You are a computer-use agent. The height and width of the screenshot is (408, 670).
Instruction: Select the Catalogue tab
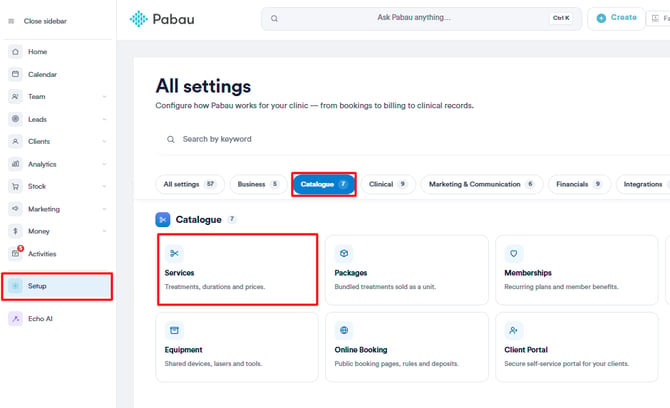pyautogui.click(x=324, y=184)
